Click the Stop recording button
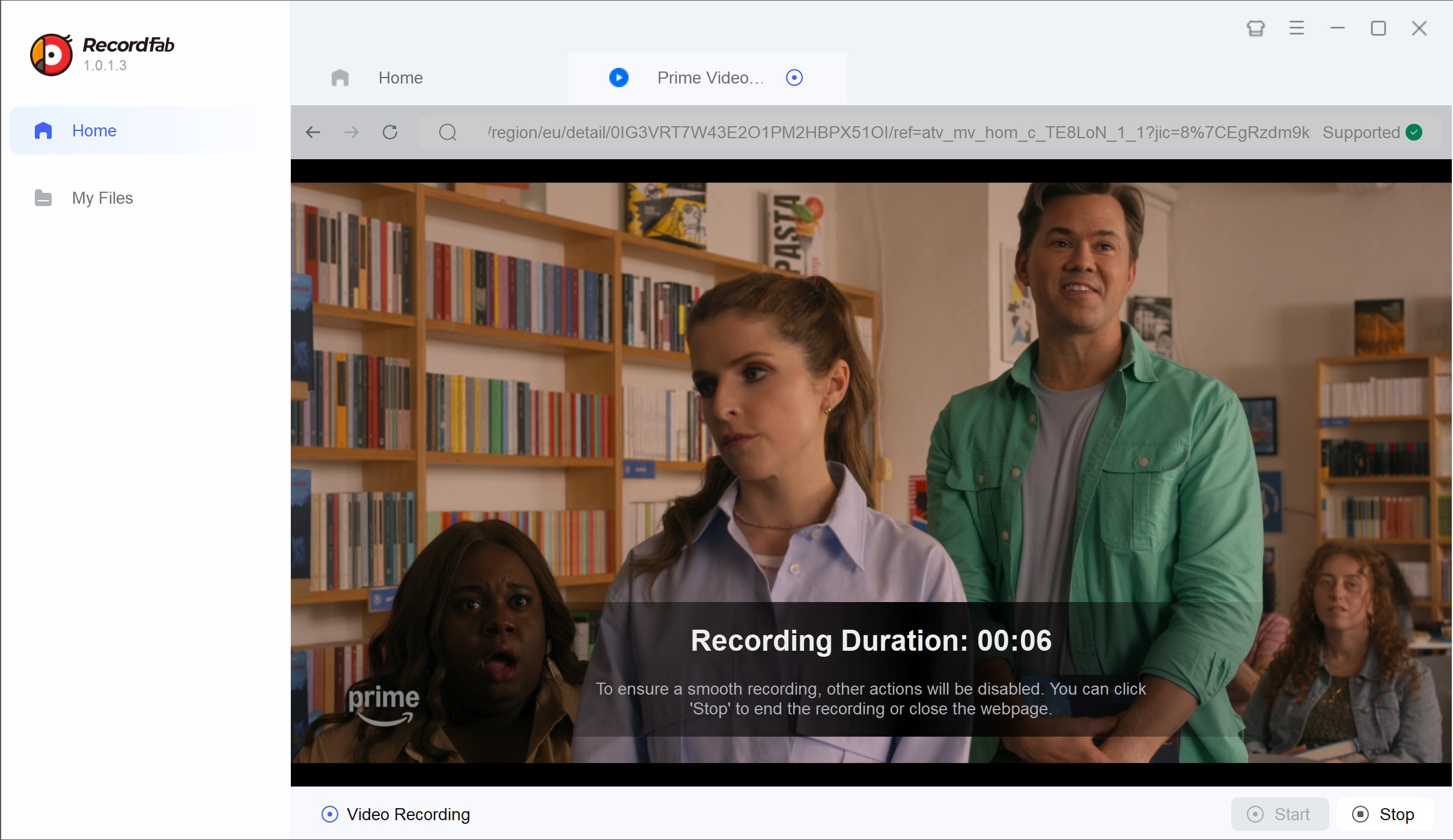The height and width of the screenshot is (840, 1453). tap(1385, 814)
